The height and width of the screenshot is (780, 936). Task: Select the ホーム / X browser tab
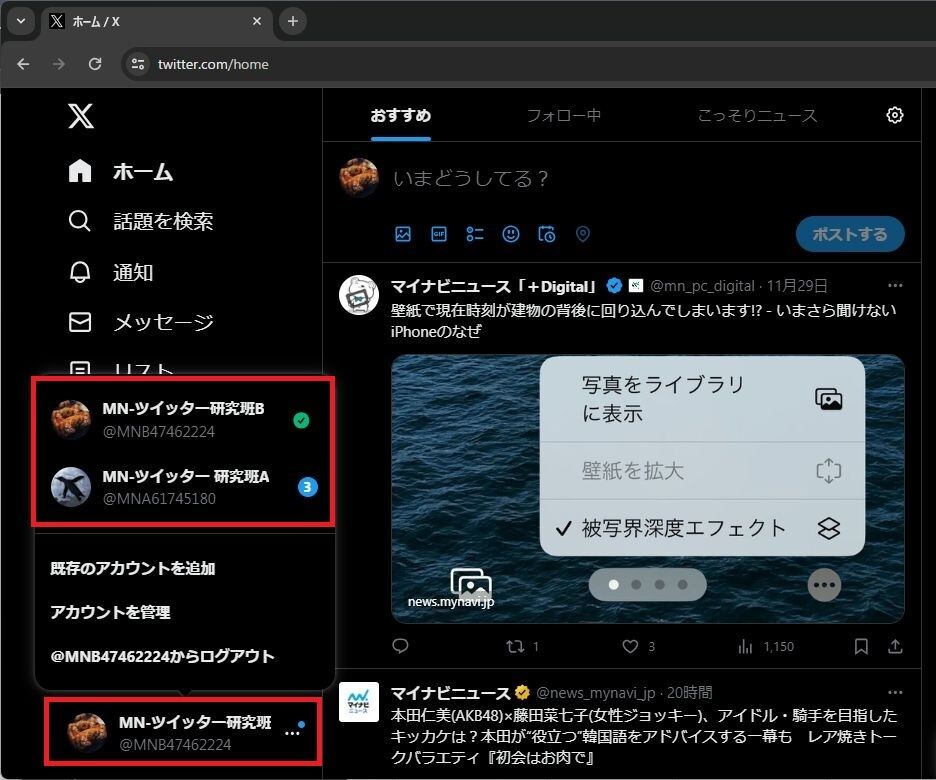click(x=157, y=21)
